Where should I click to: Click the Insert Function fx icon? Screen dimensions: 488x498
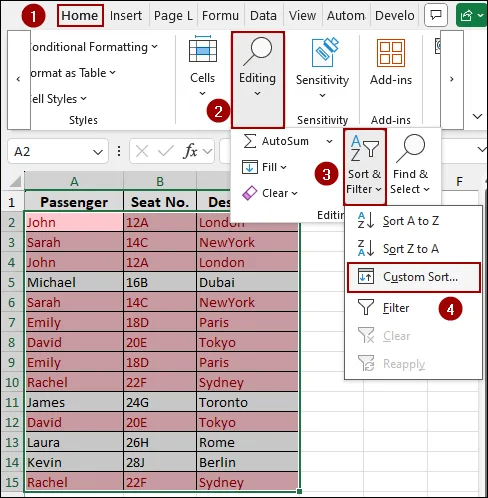click(x=190, y=152)
